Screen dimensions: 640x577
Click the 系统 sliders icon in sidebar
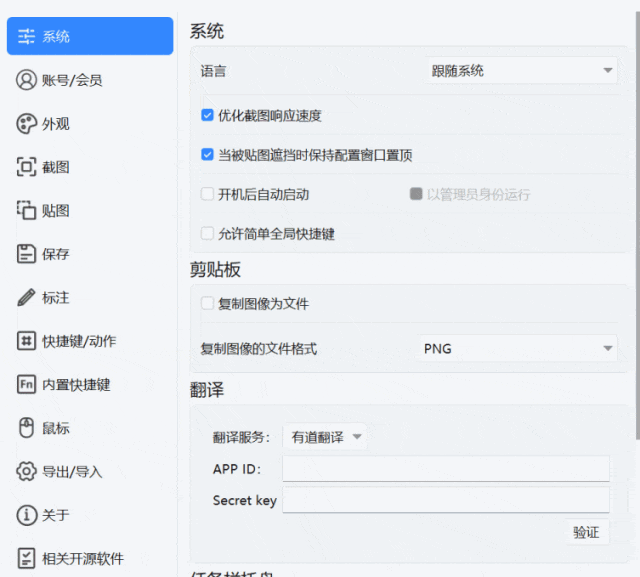click(26, 36)
